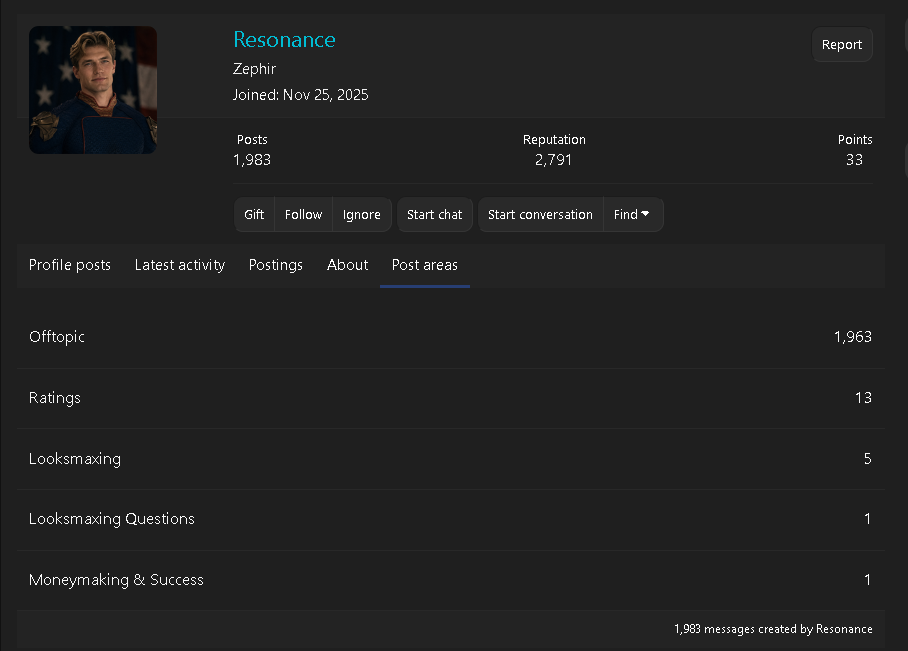
Task: Click the Looksmaxing count 5
Action: point(867,459)
